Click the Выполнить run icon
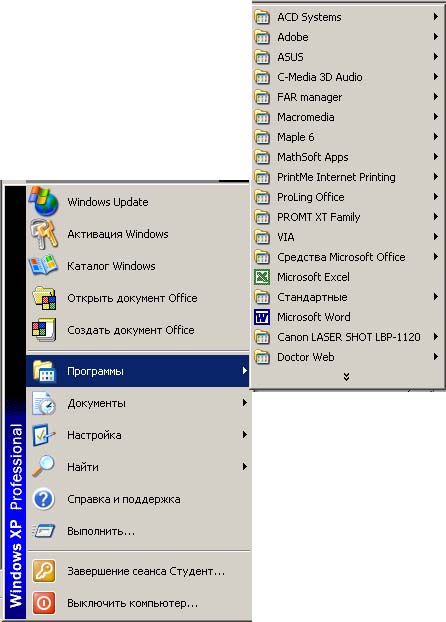Screen dimensions: 446x622 (44, 531)
